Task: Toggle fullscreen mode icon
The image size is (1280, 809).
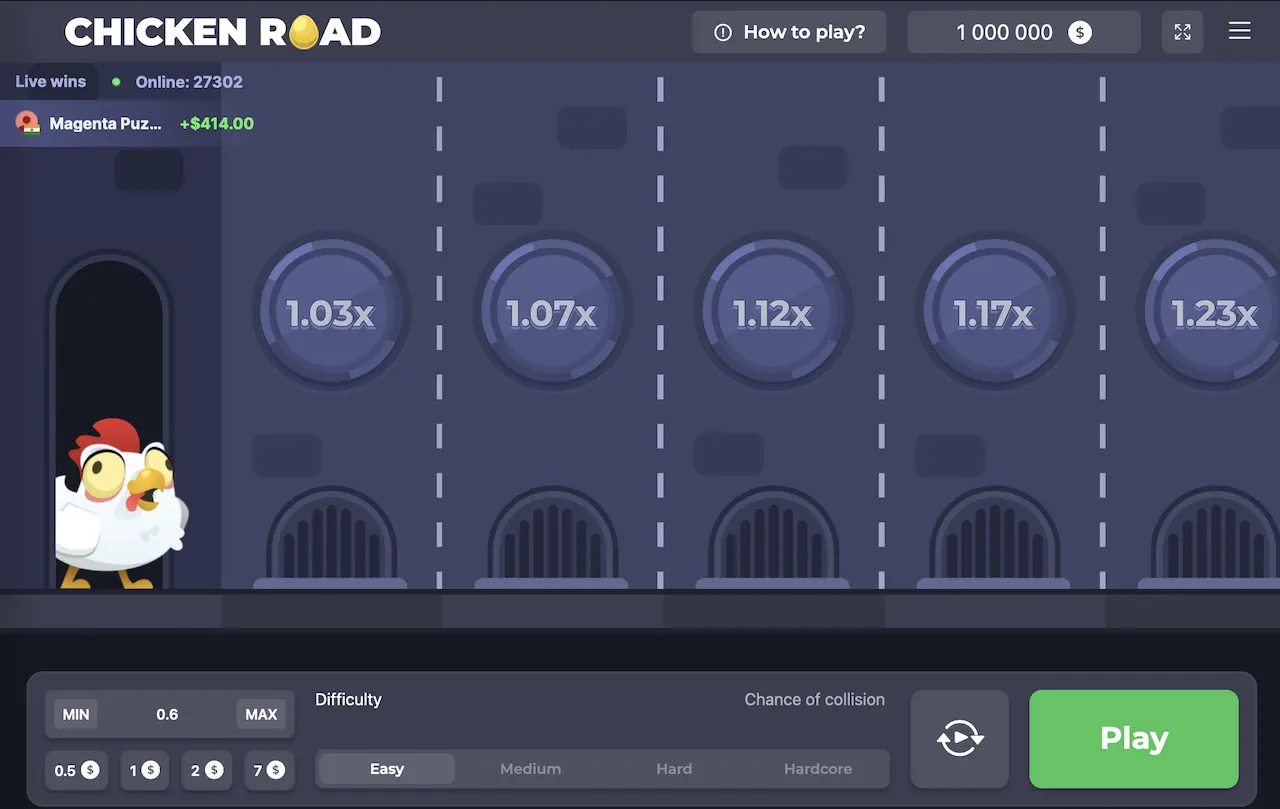Action: (x=1182, y=32)
